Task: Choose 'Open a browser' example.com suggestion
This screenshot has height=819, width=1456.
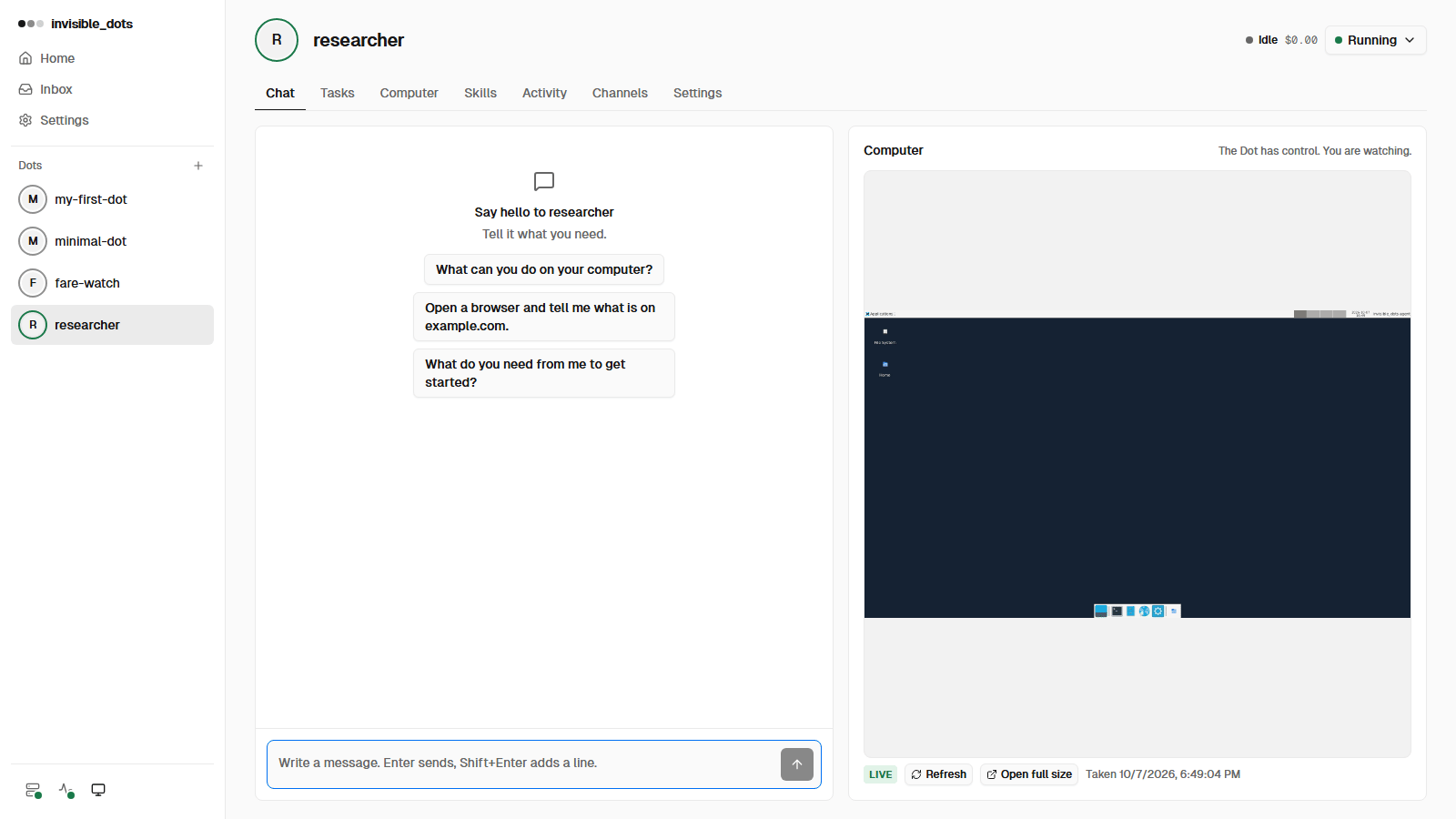Action: pos(544,317)
